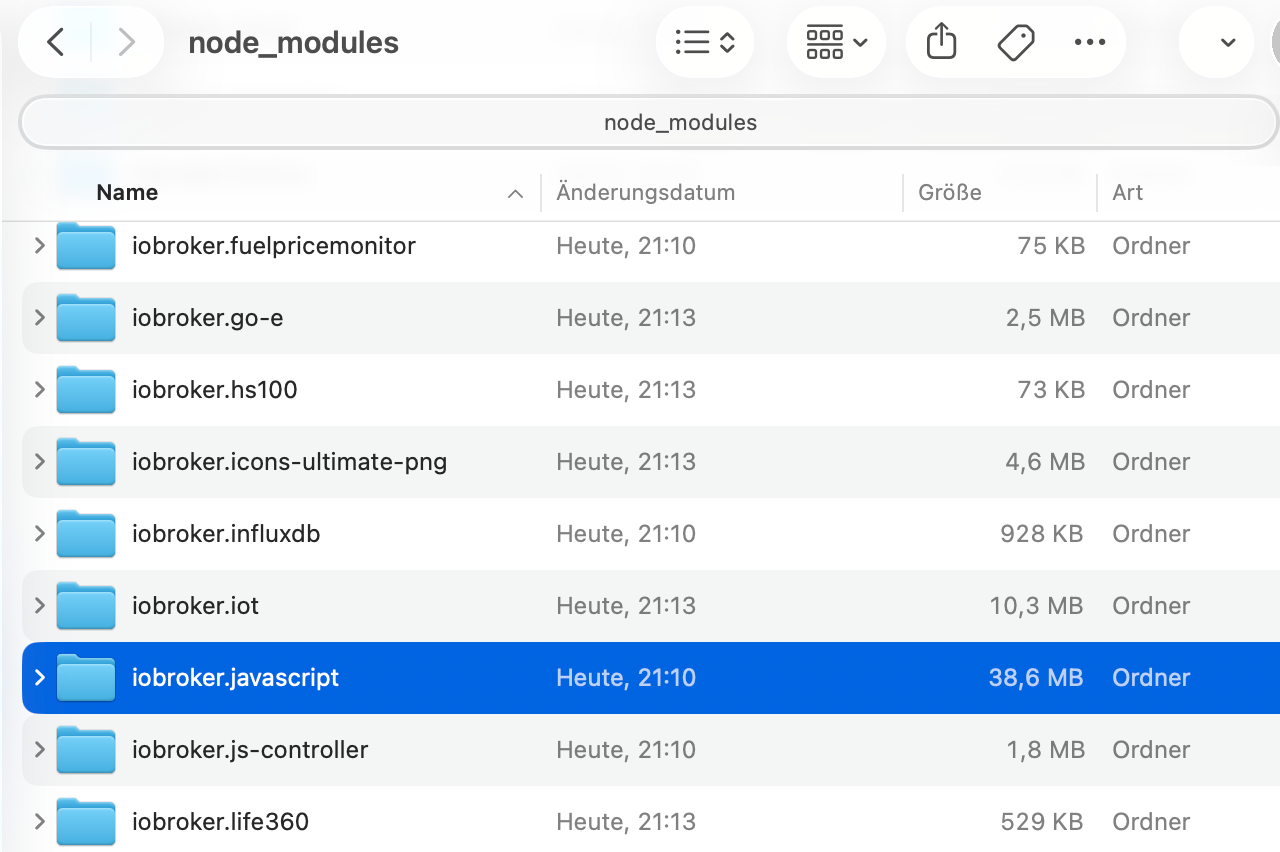
Task: Click the 2,5 MB size value
Action: click(x=1045, y=317)
